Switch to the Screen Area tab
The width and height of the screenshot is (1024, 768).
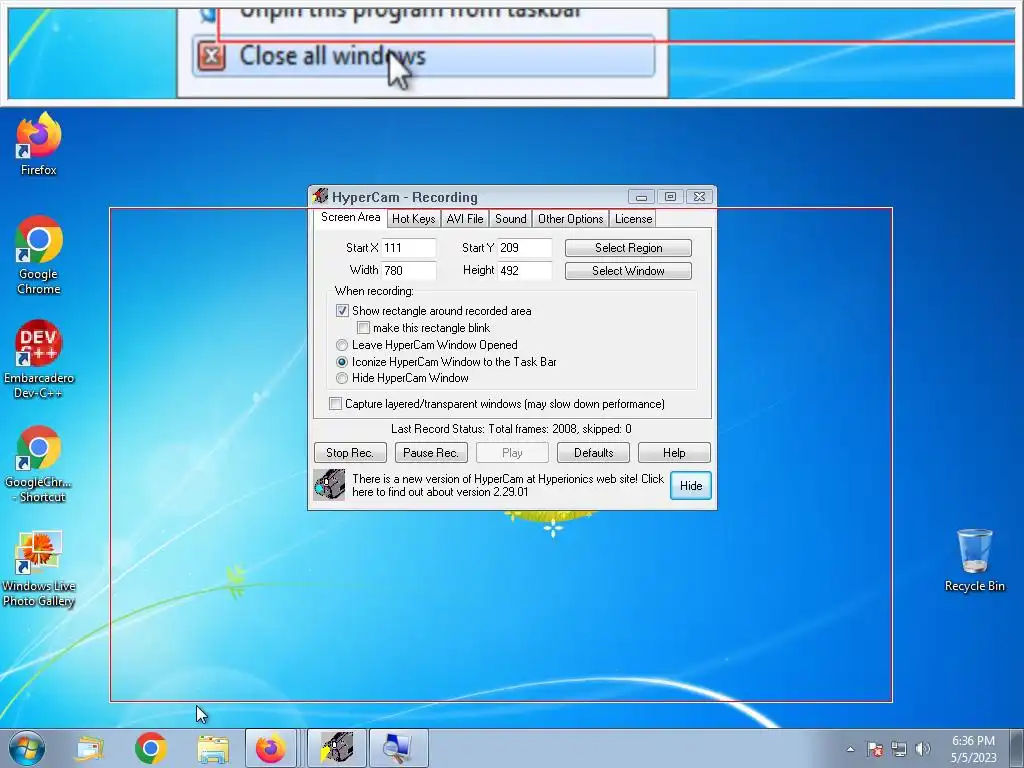click(350, 217)
